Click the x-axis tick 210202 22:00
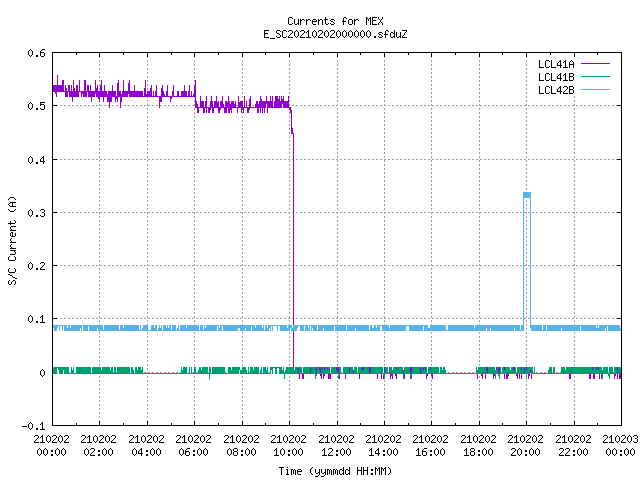Viewport: 640px width, 480px height. click(573, 445)
